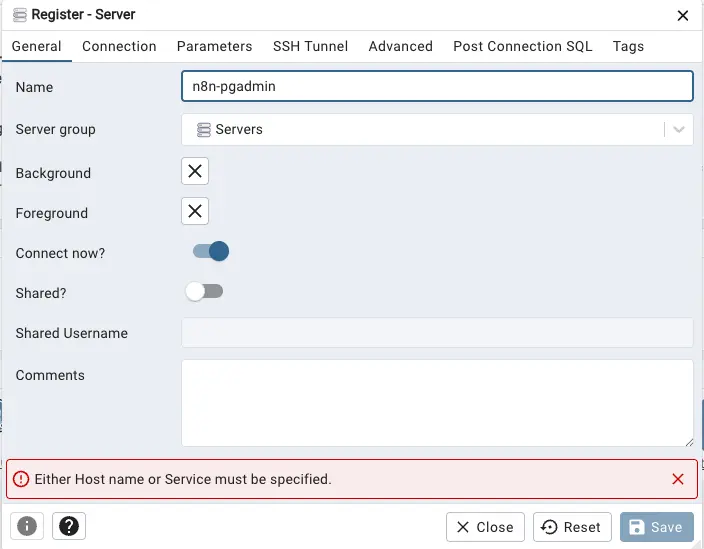Pick a Foreground color swatch
704x549 pixels.
click(x=195, y=211)
